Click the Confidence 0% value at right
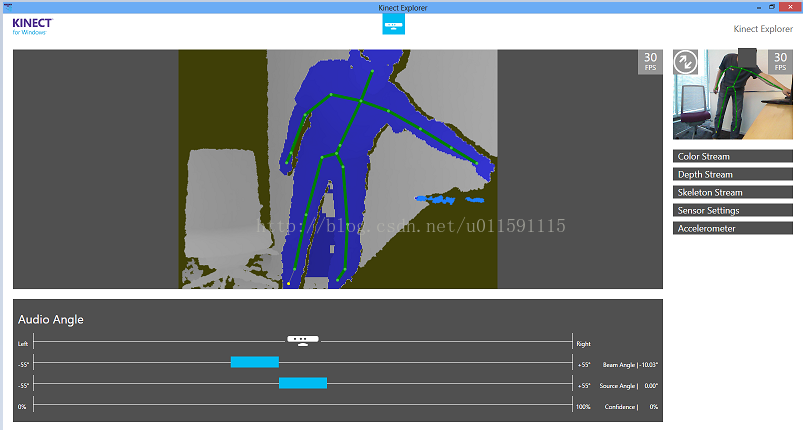Viewport: 803px width, 430px height. coord(653,407)
